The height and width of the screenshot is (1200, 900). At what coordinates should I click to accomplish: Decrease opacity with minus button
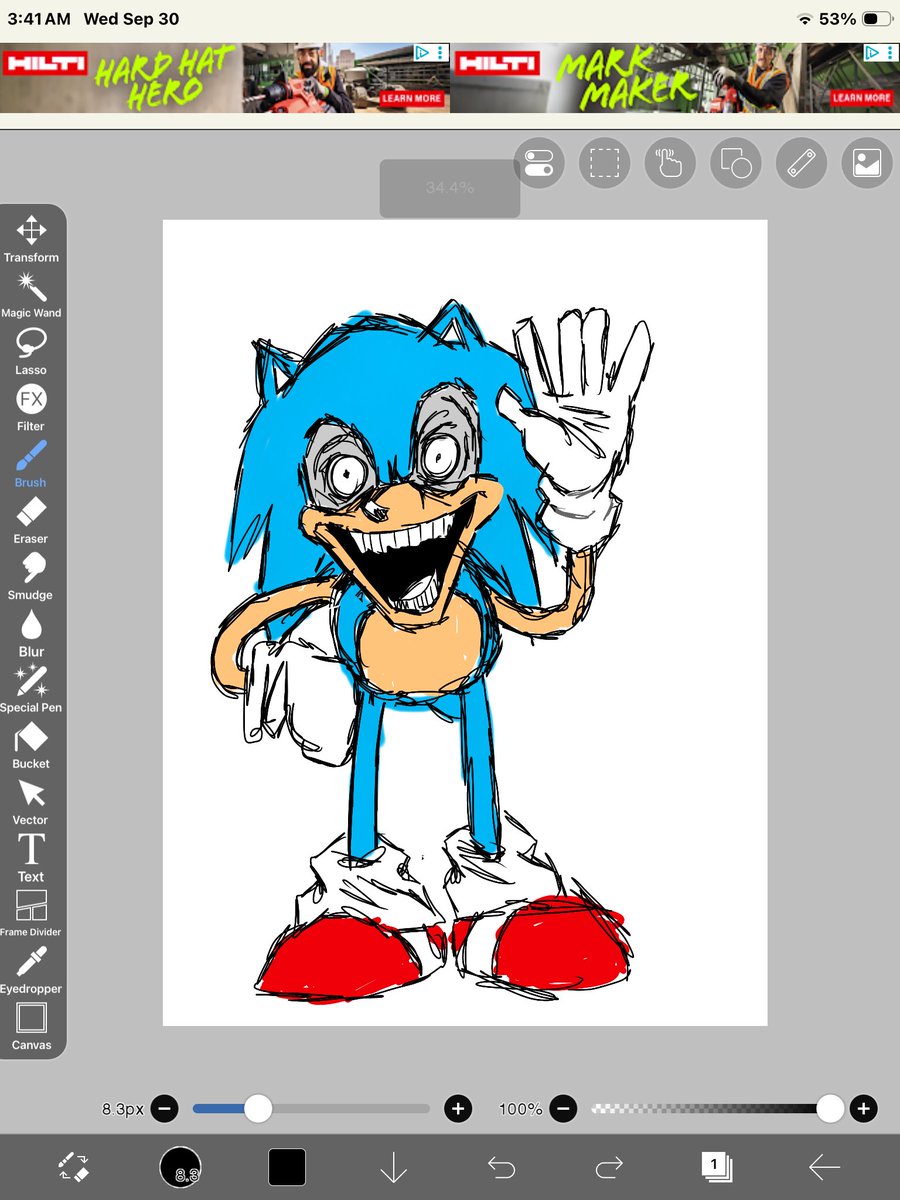(x=564, y=1108)
